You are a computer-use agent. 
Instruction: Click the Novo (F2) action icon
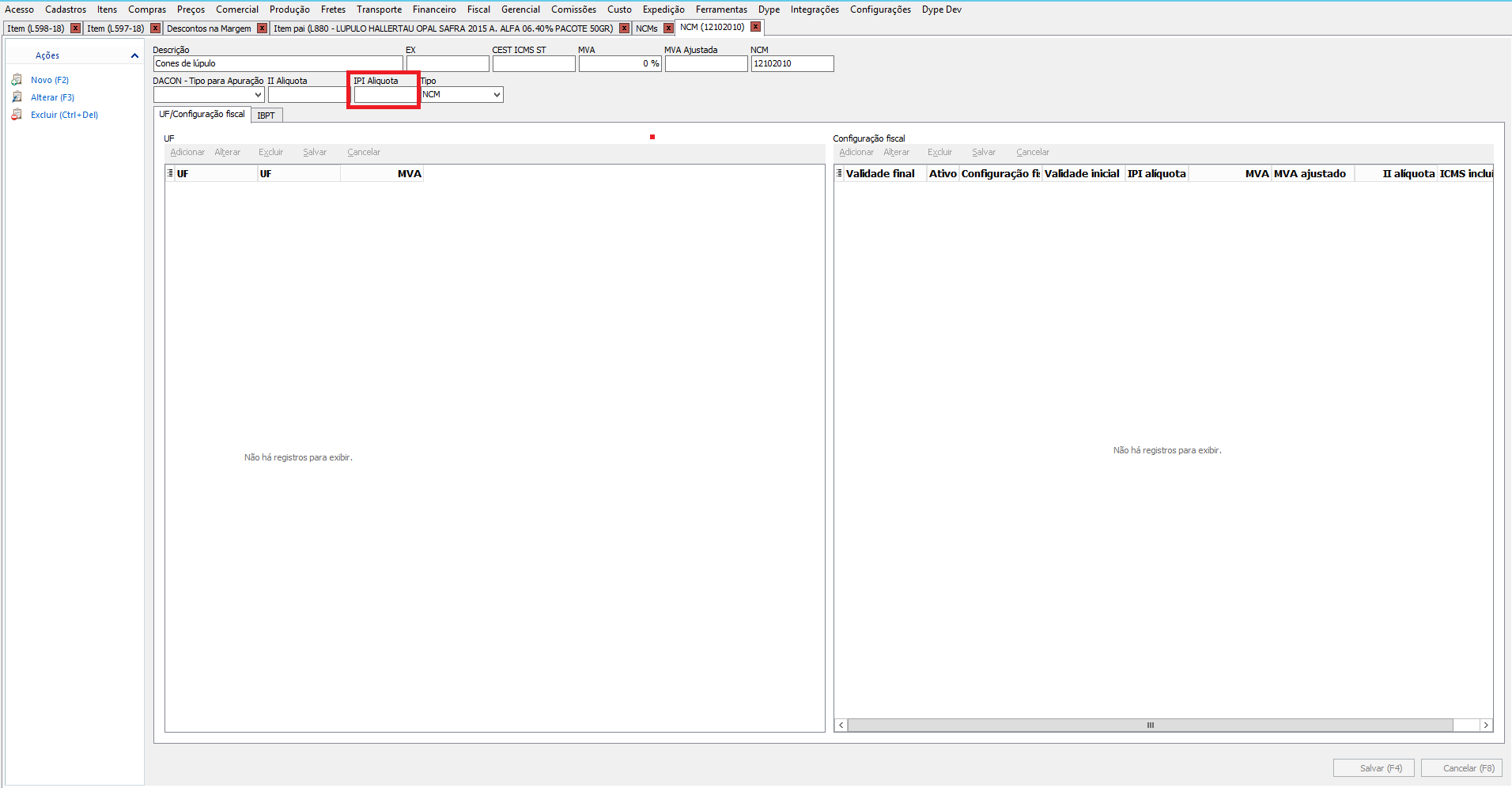17,80
